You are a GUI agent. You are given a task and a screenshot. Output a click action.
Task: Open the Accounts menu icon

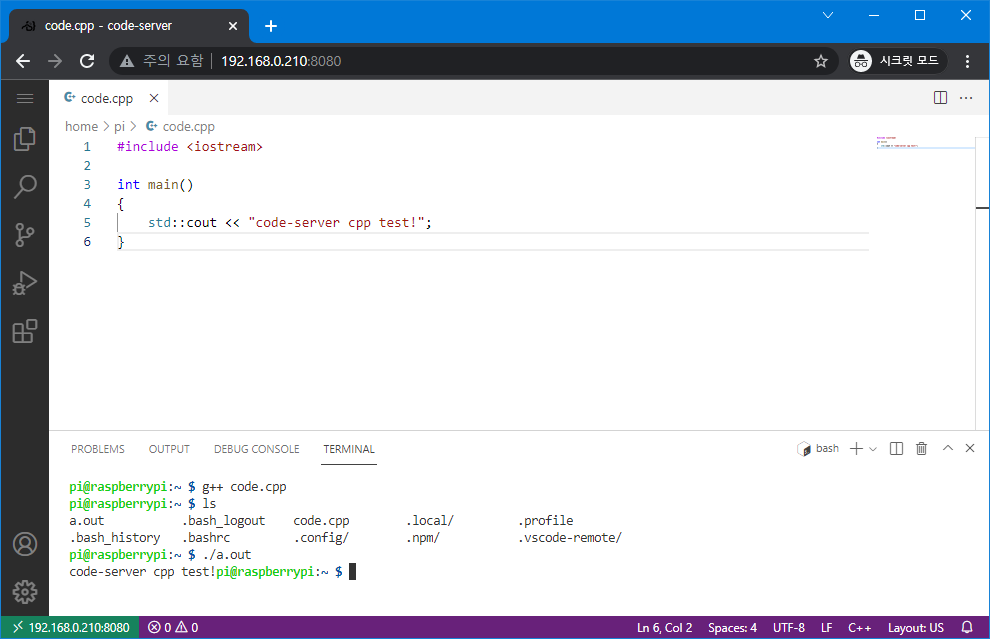(25, 544)
